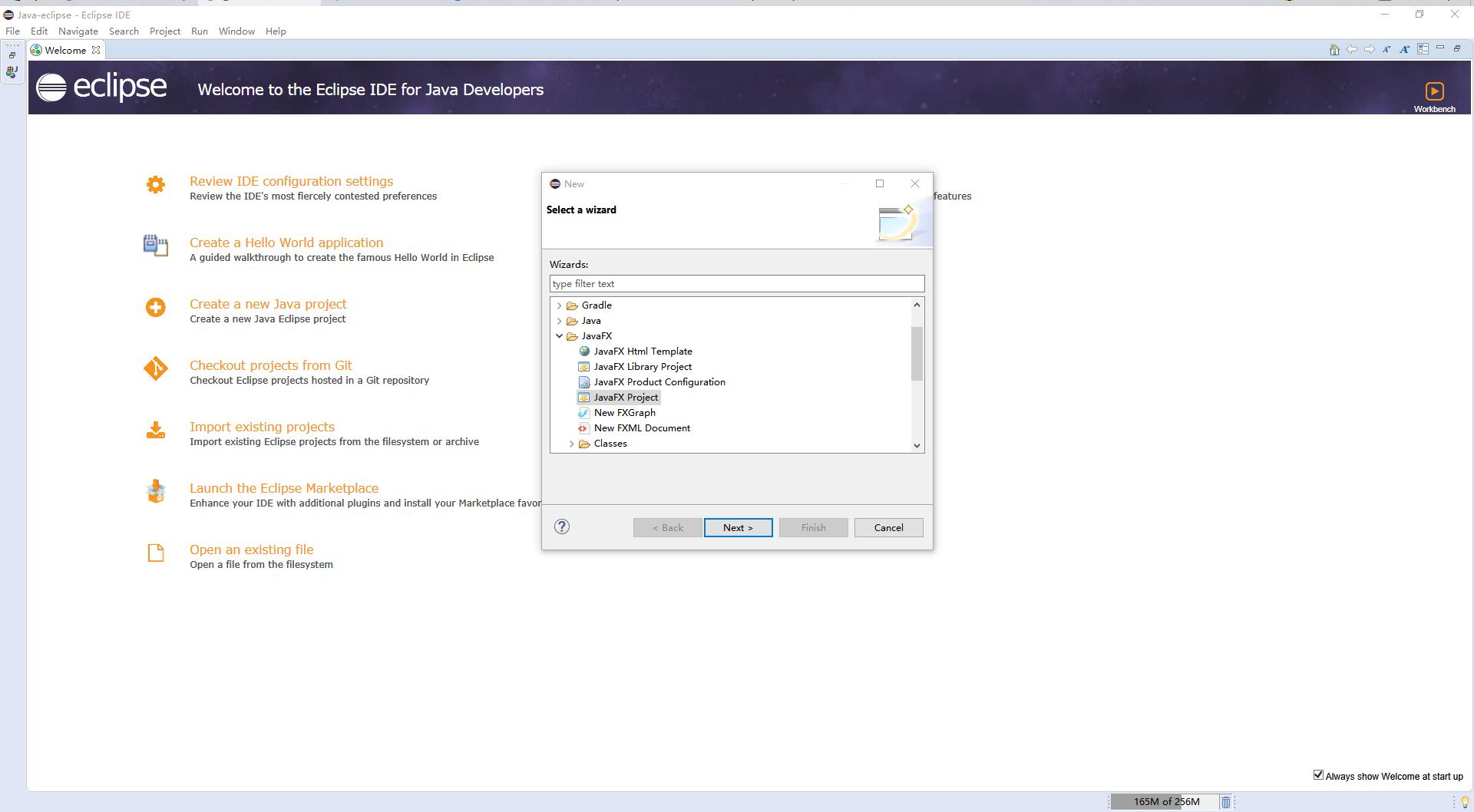Click 'Customize page' icon on Welcome toolbar
The height and width of the screenshot is (812, 1474).
click(1423, 48)
